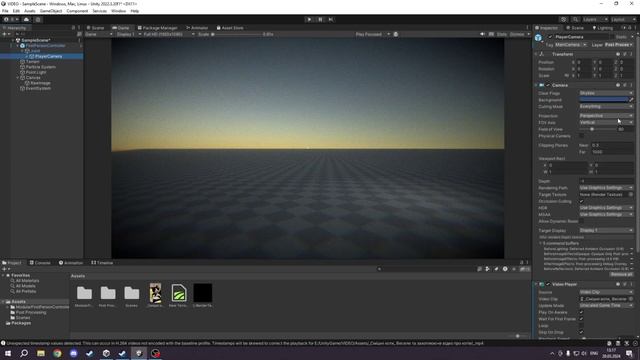Open the Window menu
640x360 pixels.
click(119, 11)
